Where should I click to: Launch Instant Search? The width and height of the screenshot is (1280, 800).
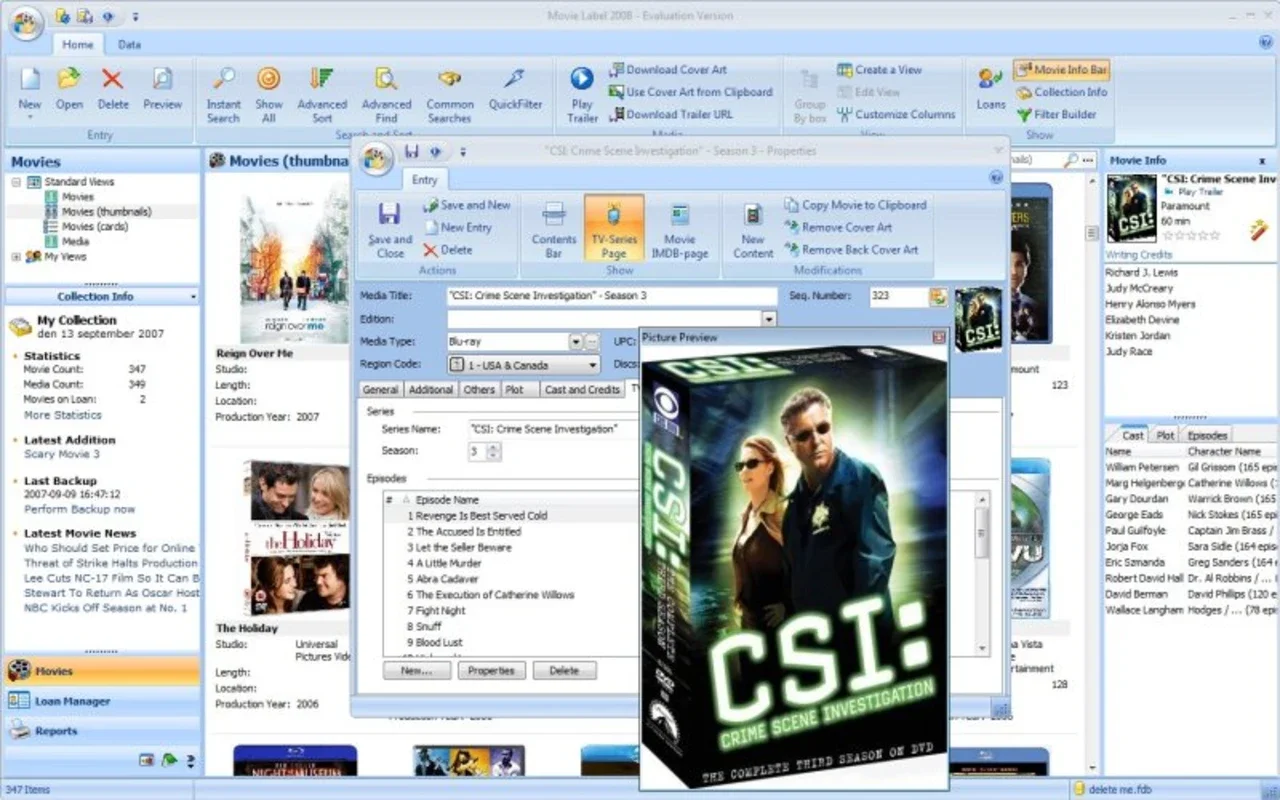pos(224,95)
